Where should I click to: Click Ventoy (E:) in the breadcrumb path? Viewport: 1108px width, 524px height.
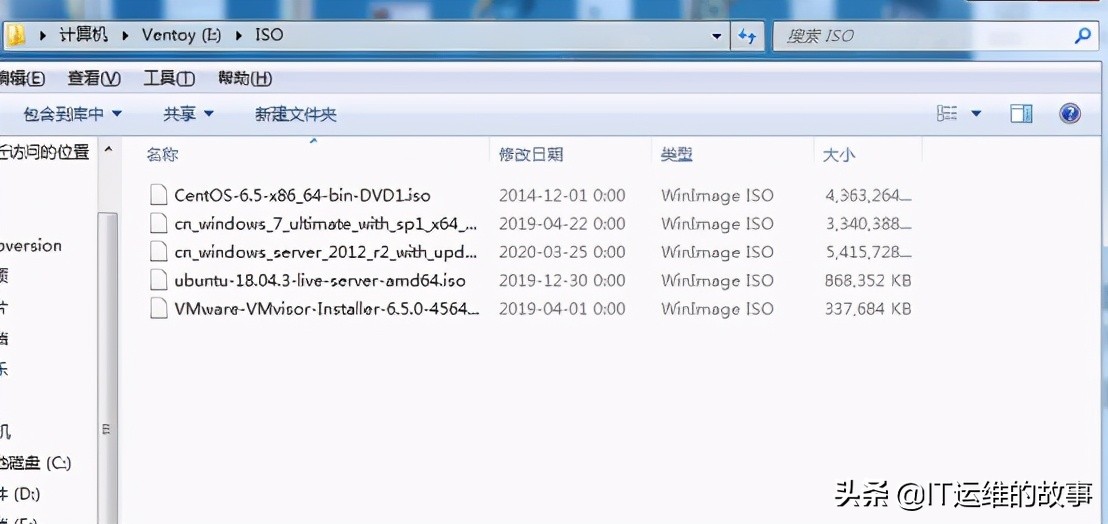click(182, 35)
